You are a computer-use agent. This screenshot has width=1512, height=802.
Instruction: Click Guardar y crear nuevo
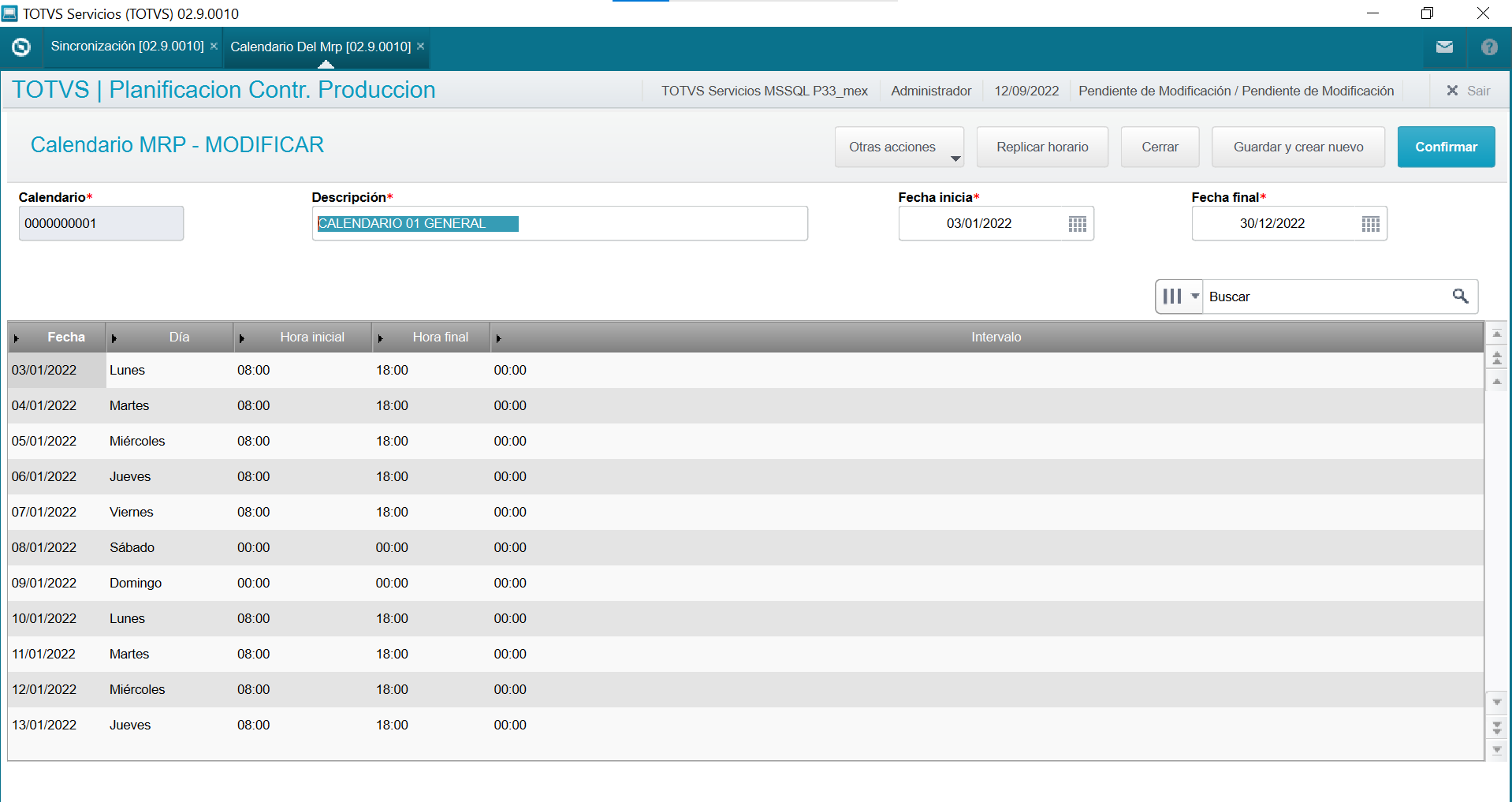pos(1298,147)
